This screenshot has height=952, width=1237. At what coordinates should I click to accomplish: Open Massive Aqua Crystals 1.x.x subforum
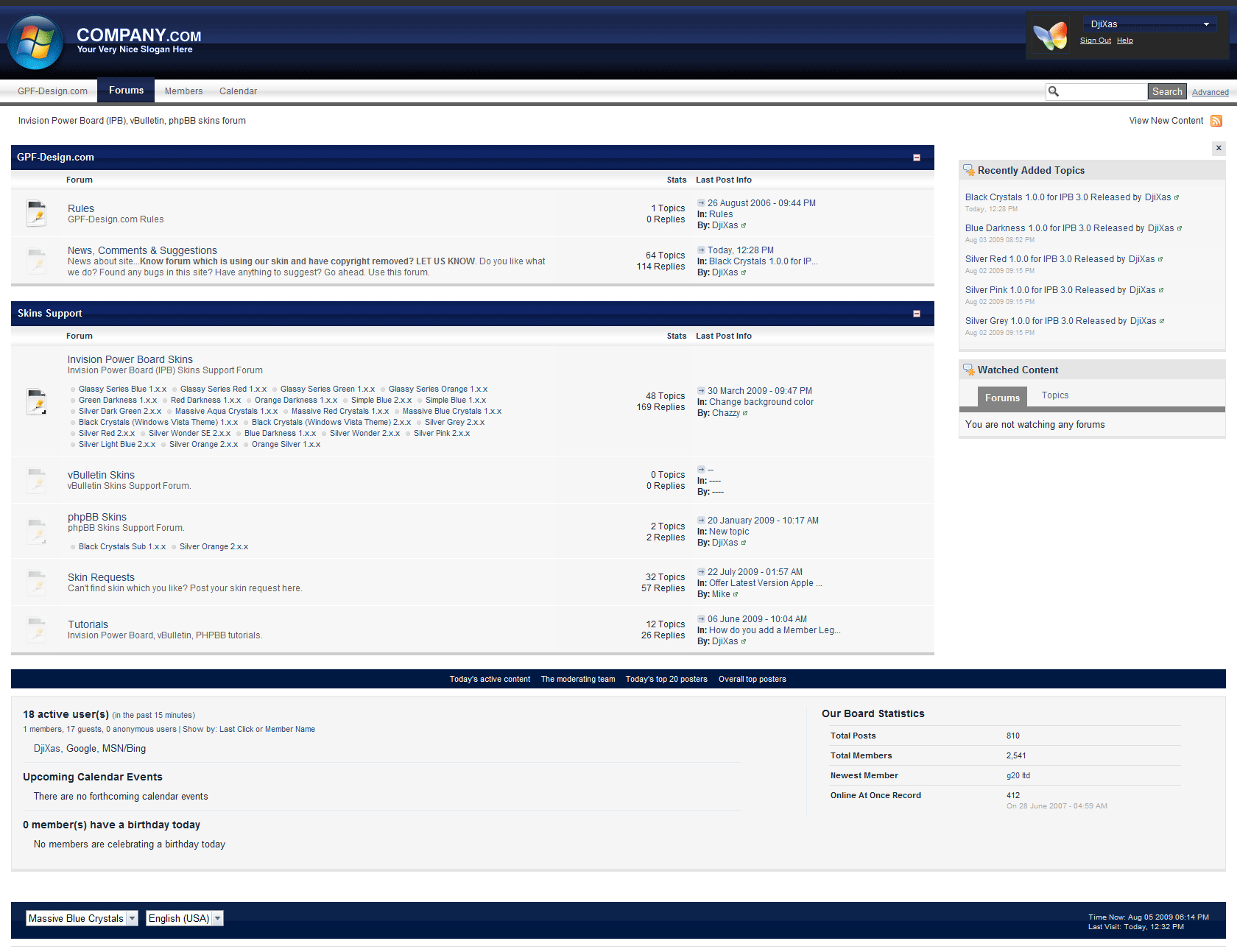click(x=226, y=411)
